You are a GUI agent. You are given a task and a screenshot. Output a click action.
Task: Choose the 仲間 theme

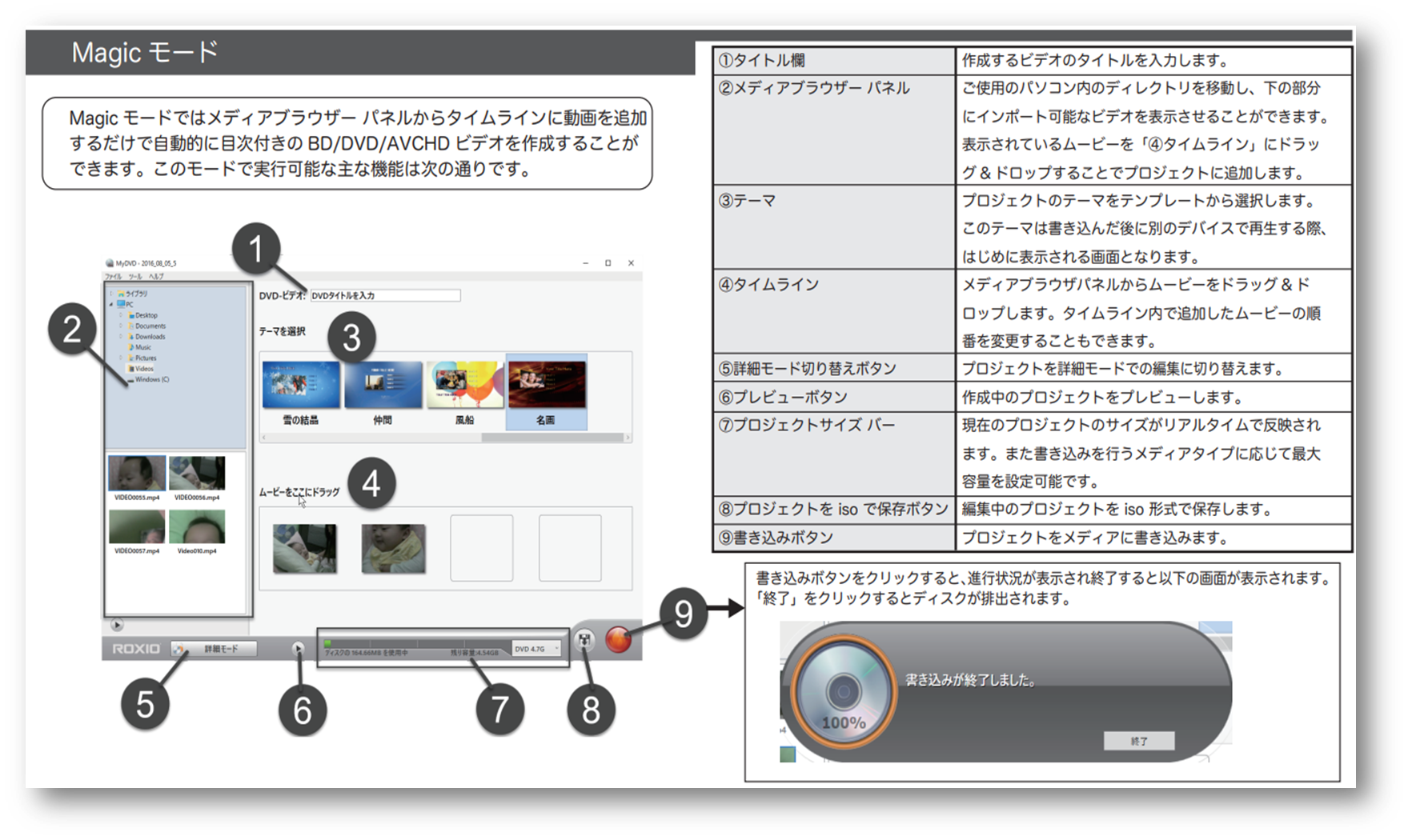point(383,393)
